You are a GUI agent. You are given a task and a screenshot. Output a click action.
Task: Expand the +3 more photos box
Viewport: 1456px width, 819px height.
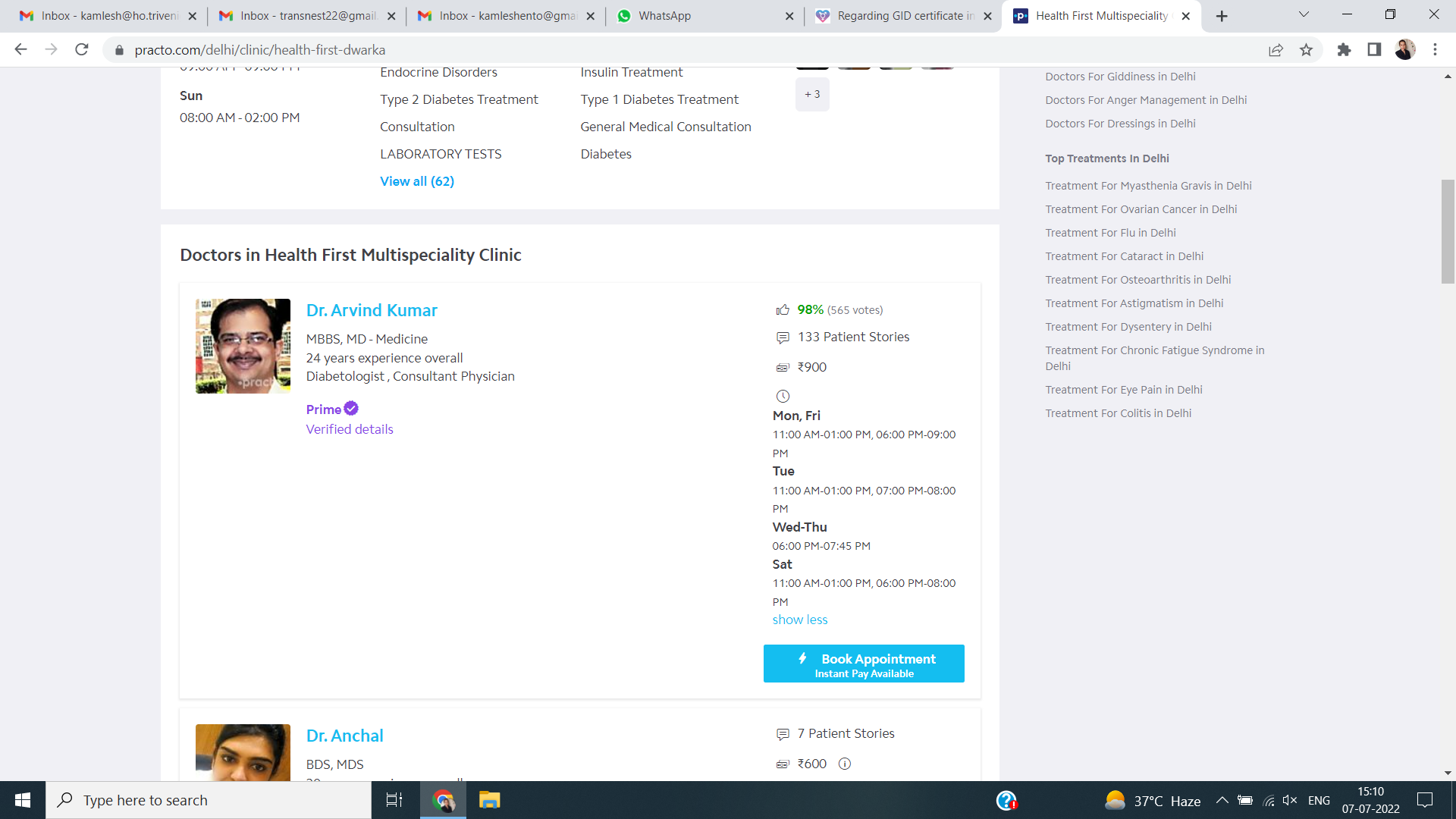[812, 95]
